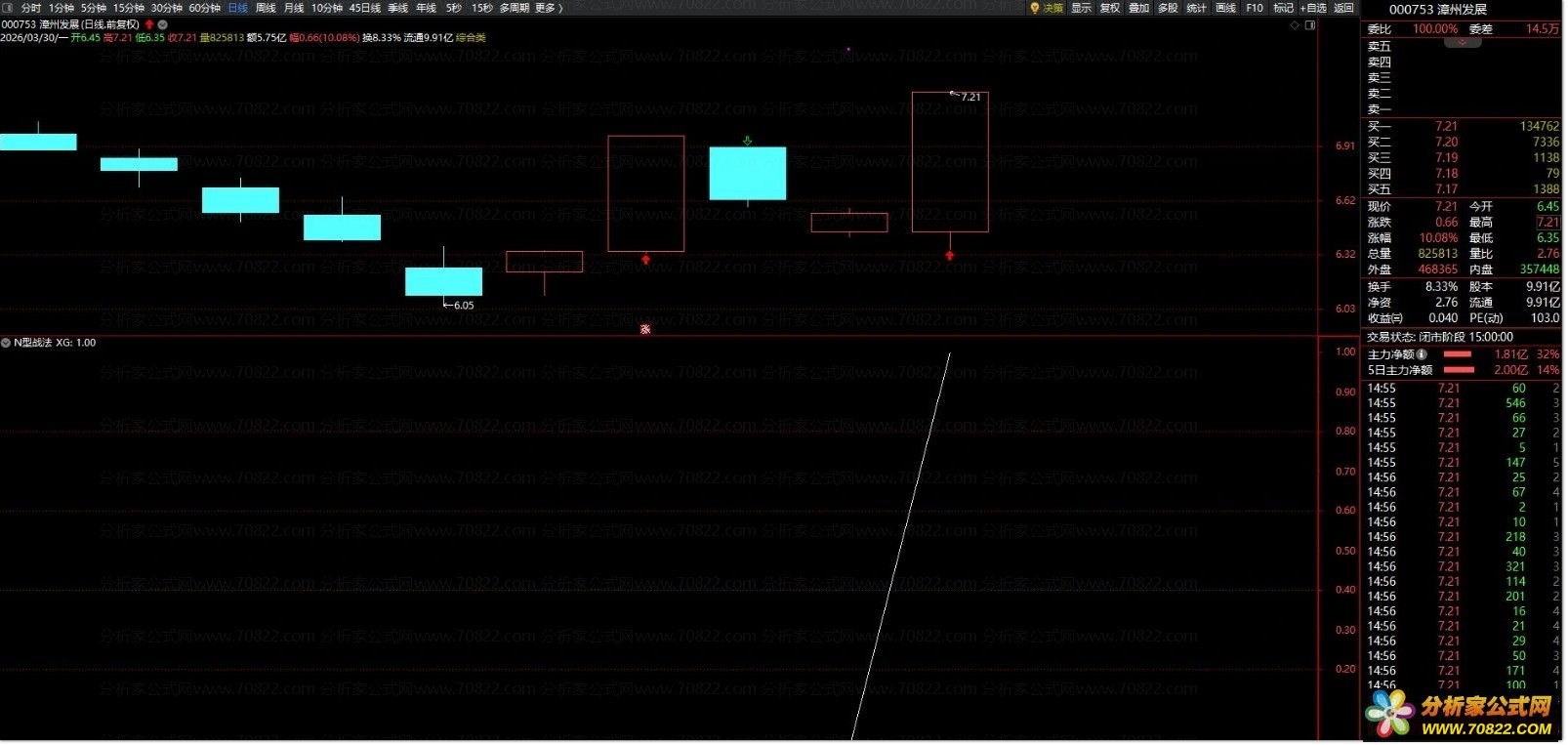This screenshot has height=745, width=1568.
Task: Click the +自选 button
Action: tap(1313, 8)
